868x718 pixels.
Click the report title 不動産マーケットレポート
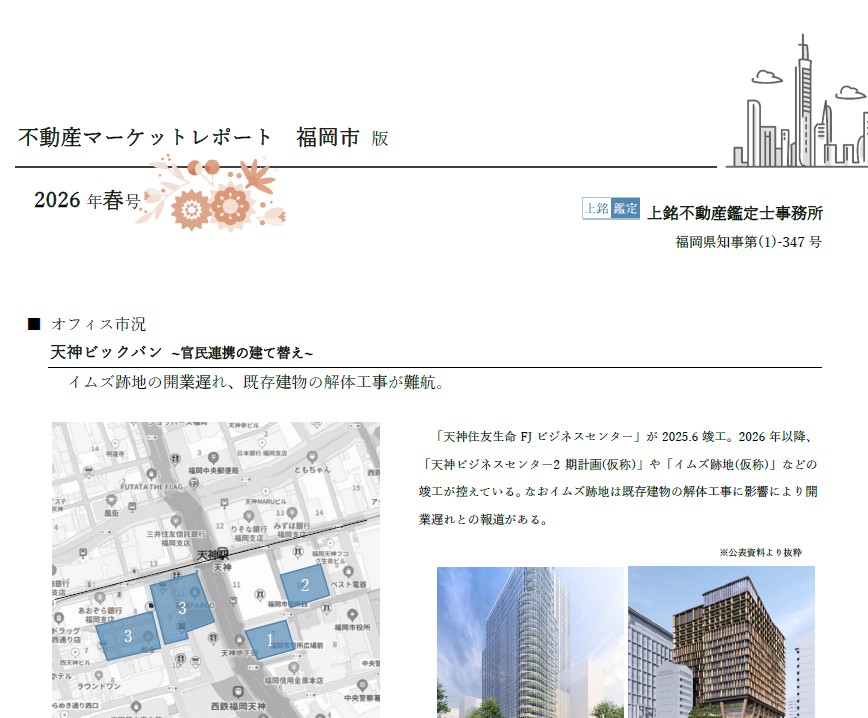[146, 138]
